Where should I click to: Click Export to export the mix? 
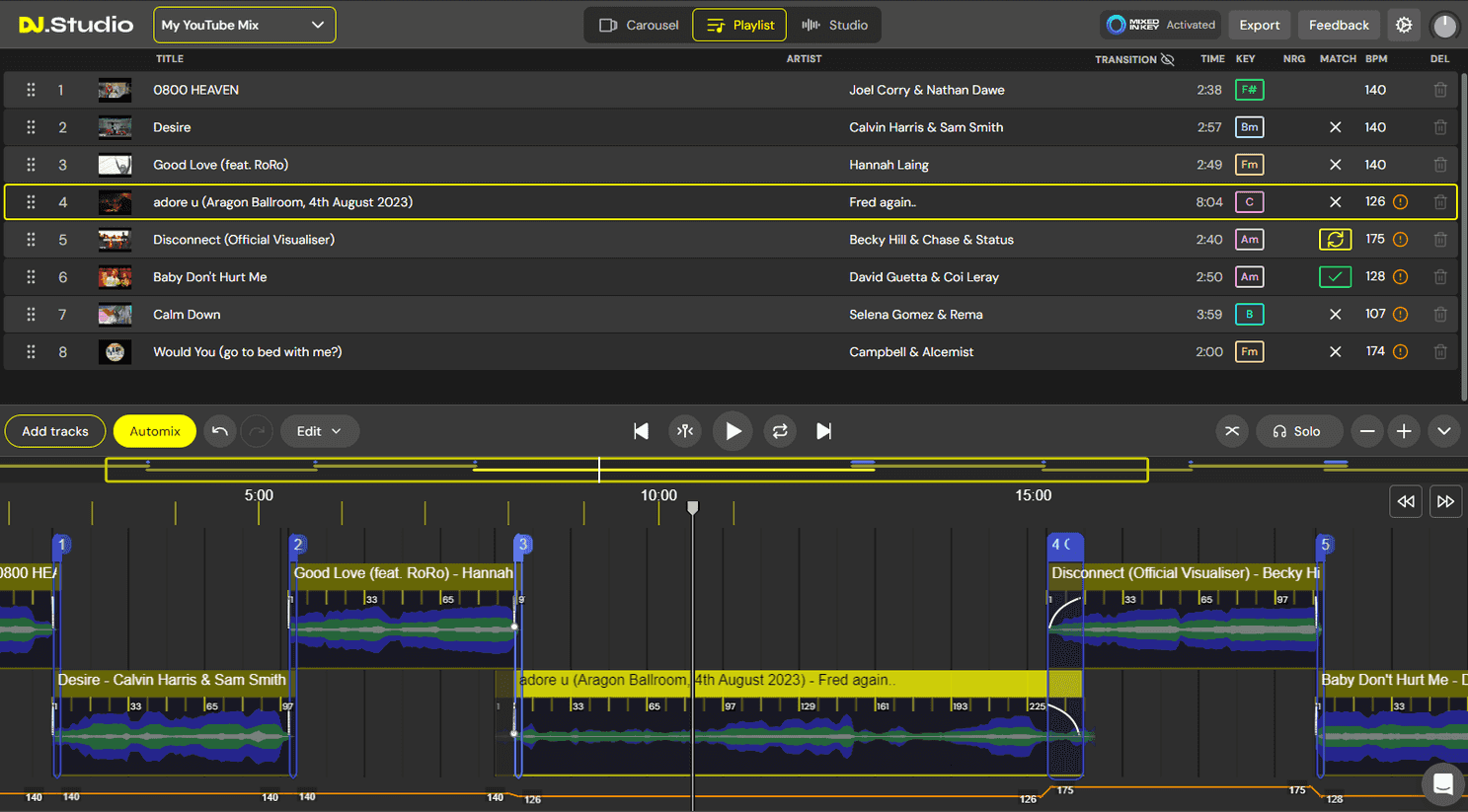(x=1259, y=25)
